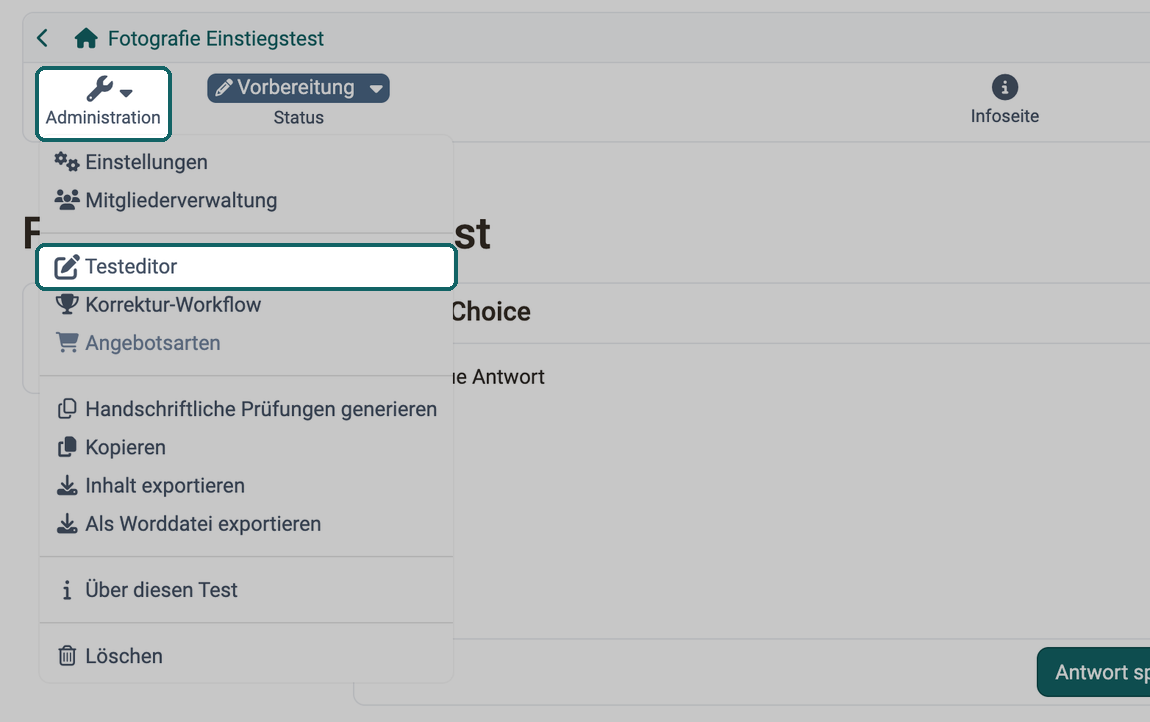Click the trophy icon for Korrektur-Workflow
This screenshot has height=722, width=1150.
67,305
